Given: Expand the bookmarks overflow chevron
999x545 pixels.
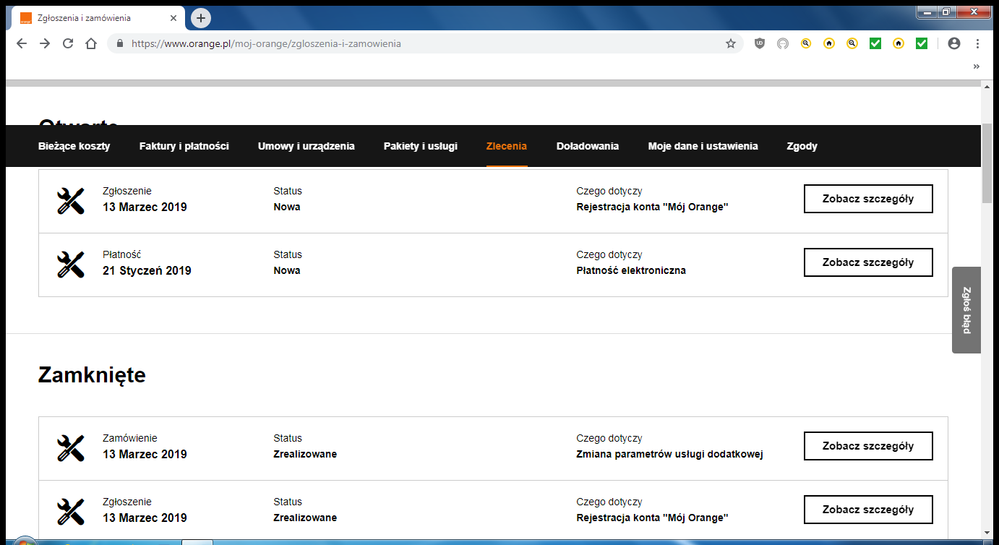Looking at the screenshot, I should click(x=976, y=67).
